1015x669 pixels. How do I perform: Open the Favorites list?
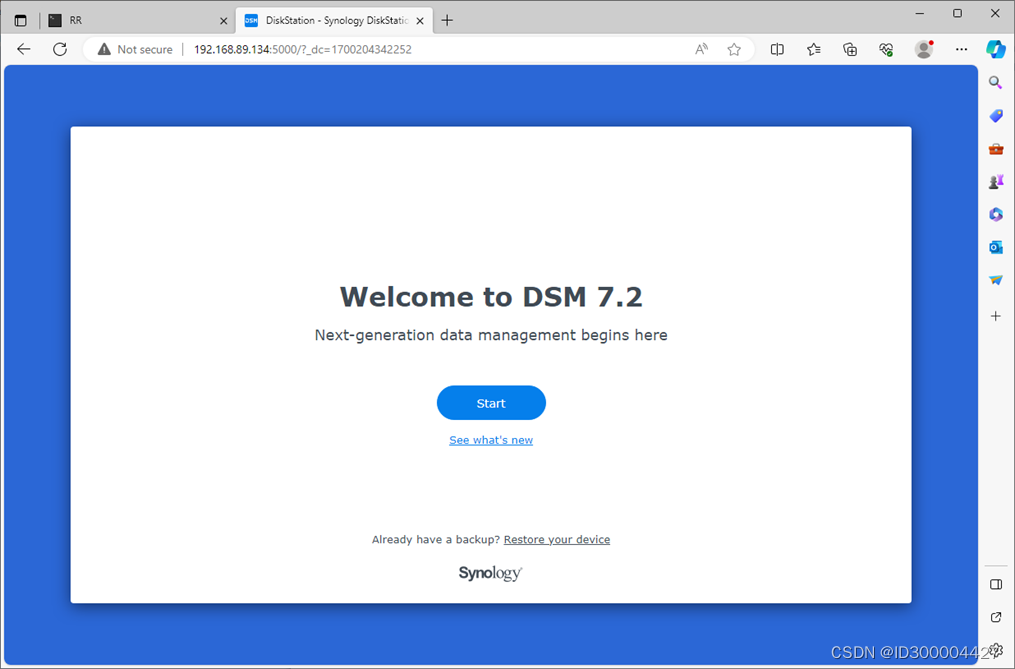point(814,49)
